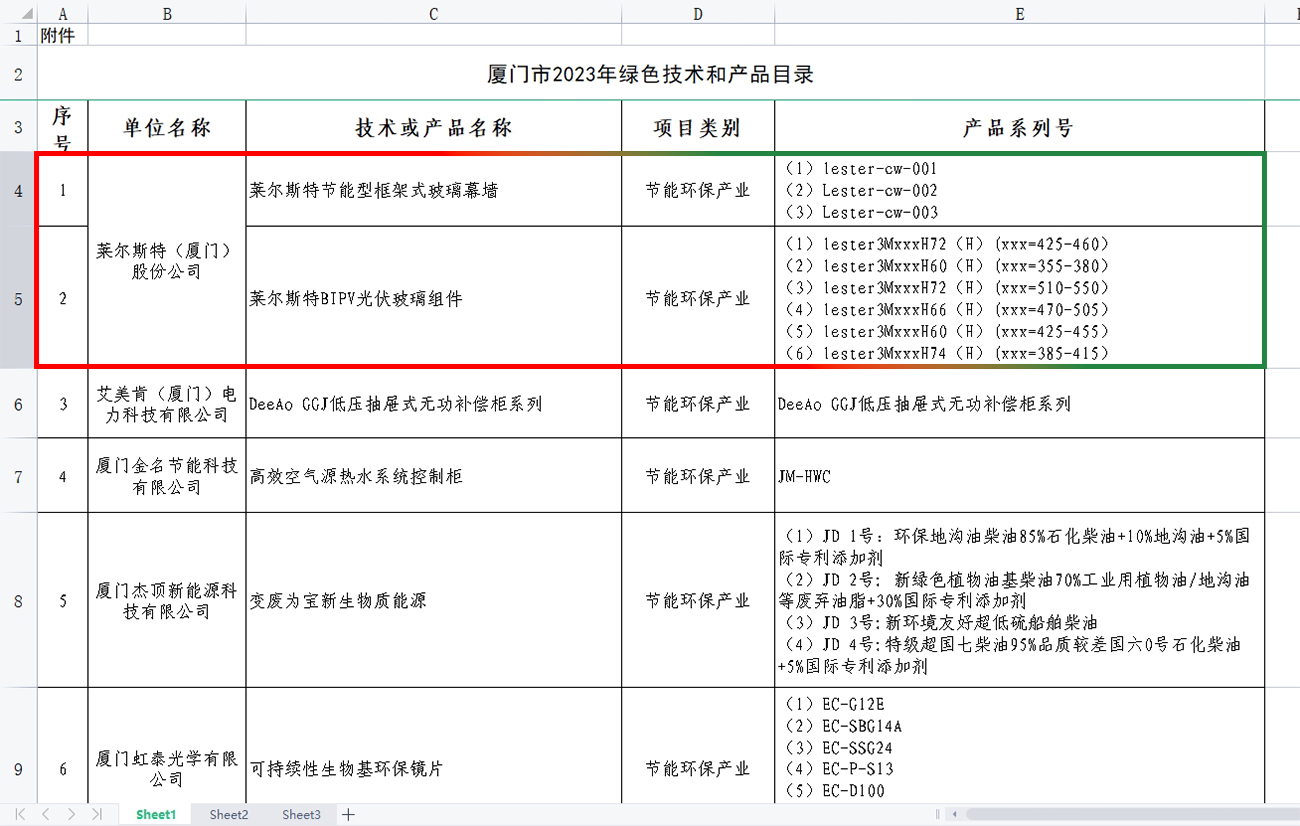
Task: Select row 8 header
Action: [x=19, y=601]
